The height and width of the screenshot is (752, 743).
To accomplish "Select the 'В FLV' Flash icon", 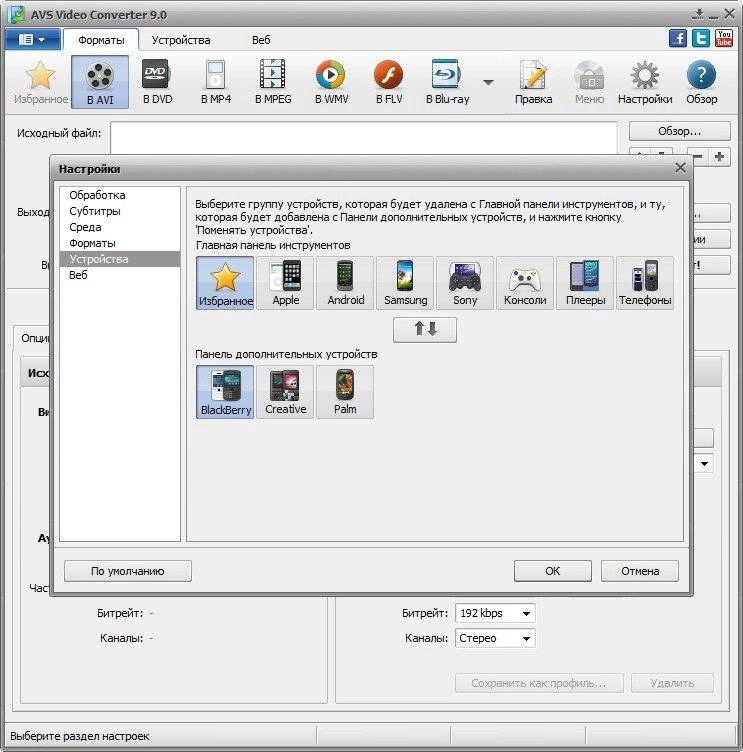I will (x=389, y=82).
